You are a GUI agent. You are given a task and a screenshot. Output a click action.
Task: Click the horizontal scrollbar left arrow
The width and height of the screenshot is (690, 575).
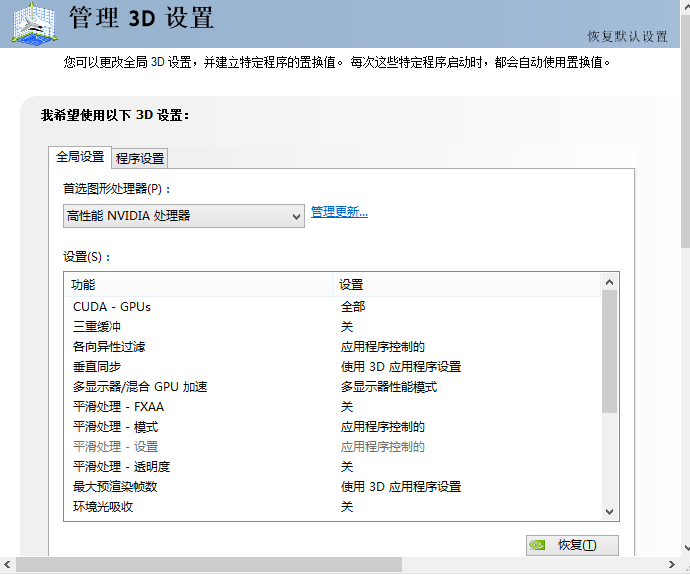click(7, 564)
